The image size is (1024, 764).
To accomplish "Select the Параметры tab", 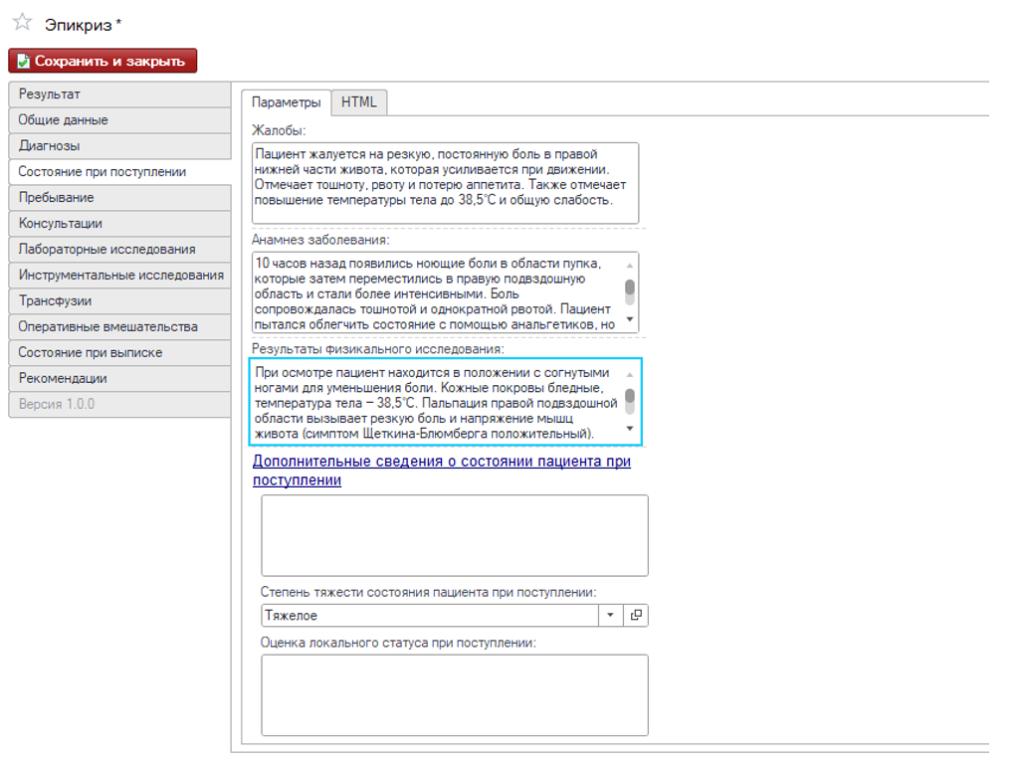I will [286, 103].
